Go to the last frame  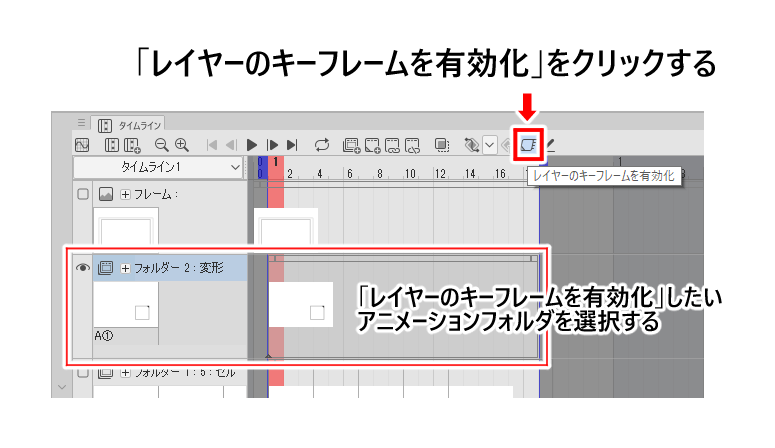coord(292,145)
